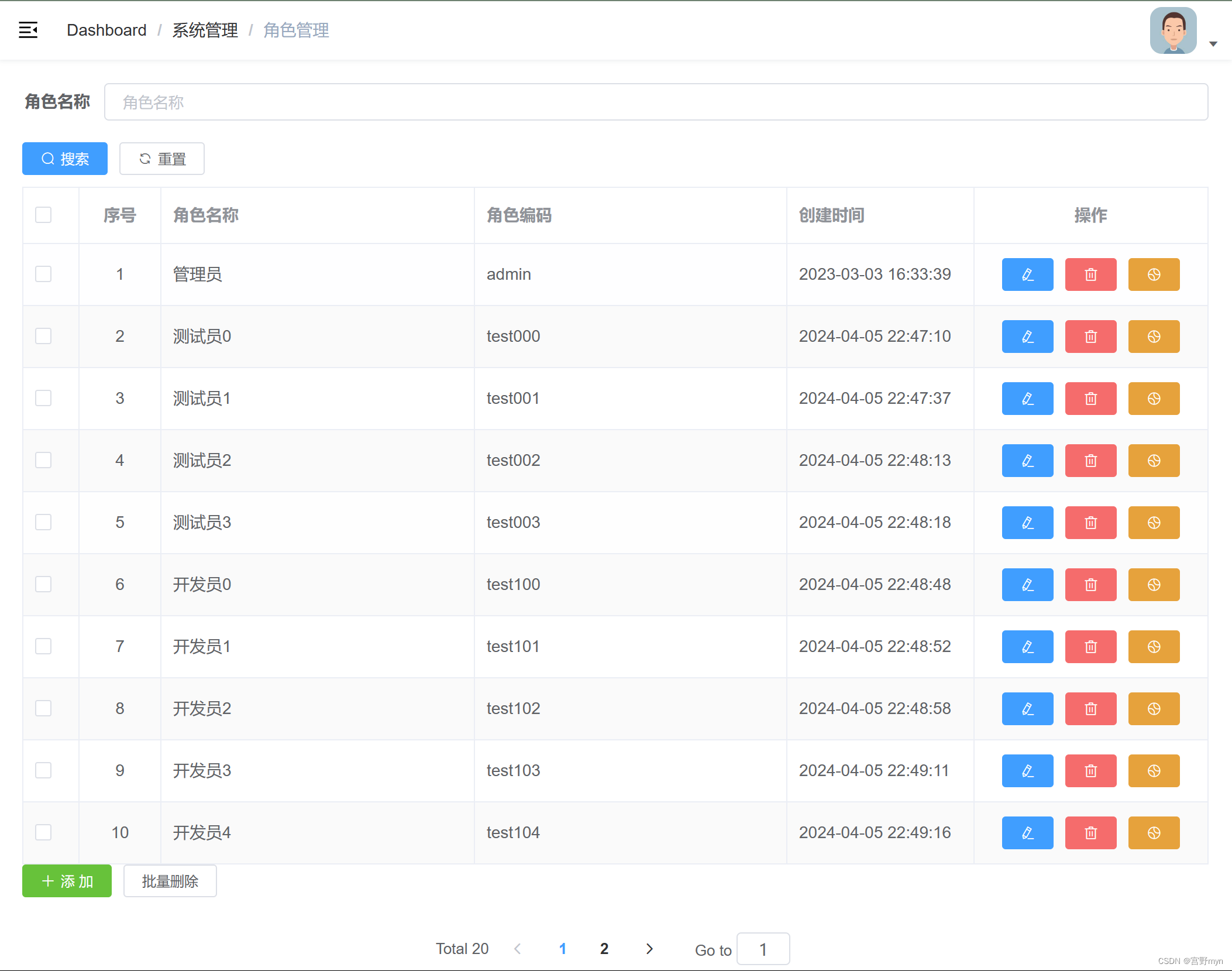This screenshot has height=971, width=1232.
Task: Check the checkbox for 管理员 row
Action: click(x=43, y=274)
